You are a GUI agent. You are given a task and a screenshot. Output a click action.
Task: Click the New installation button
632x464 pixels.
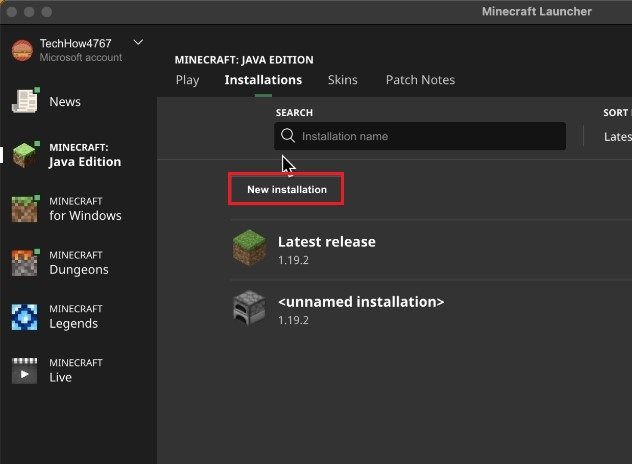[287, 189]
